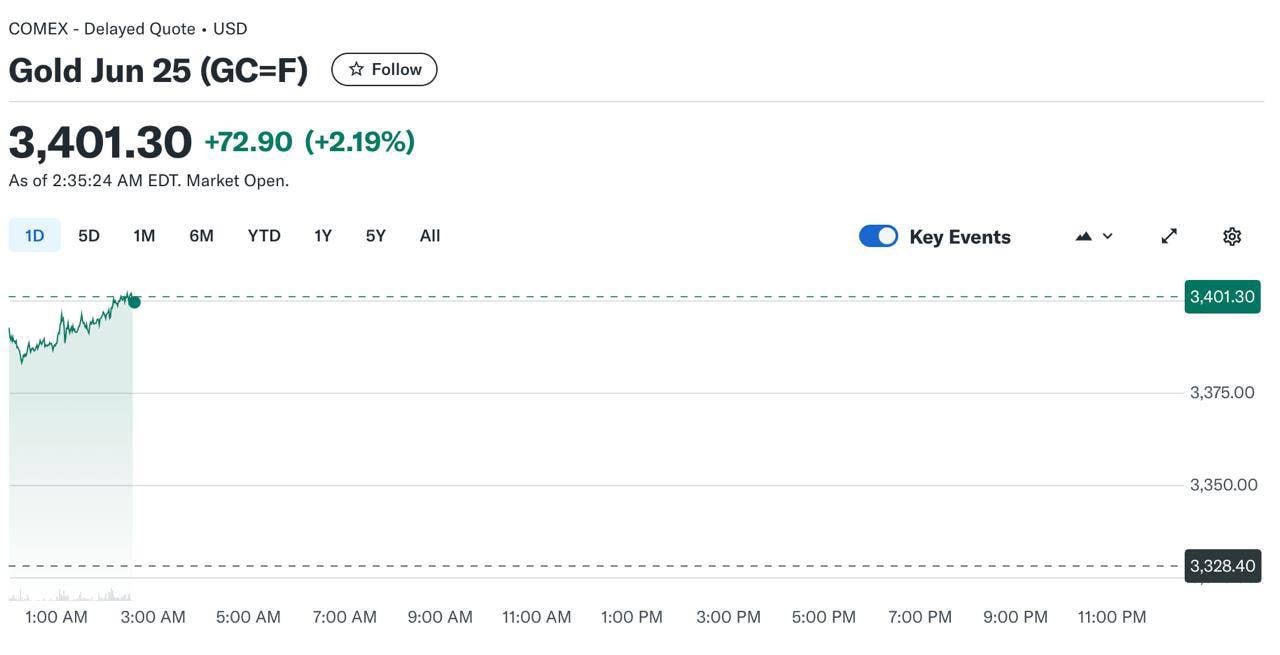
Task: Click the 3,328.40 previous close label
Action: coord(1222,566)
